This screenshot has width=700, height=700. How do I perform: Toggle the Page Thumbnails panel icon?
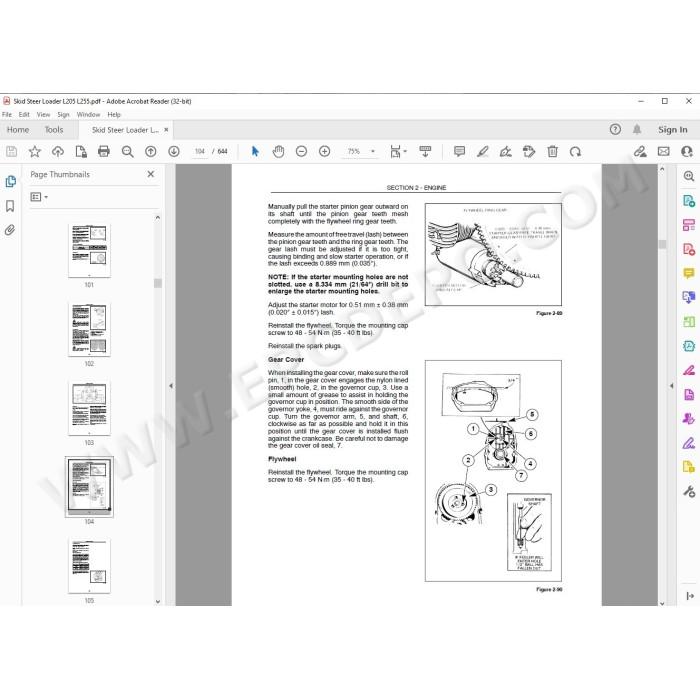pyautogui.click(x=10, y=182)
